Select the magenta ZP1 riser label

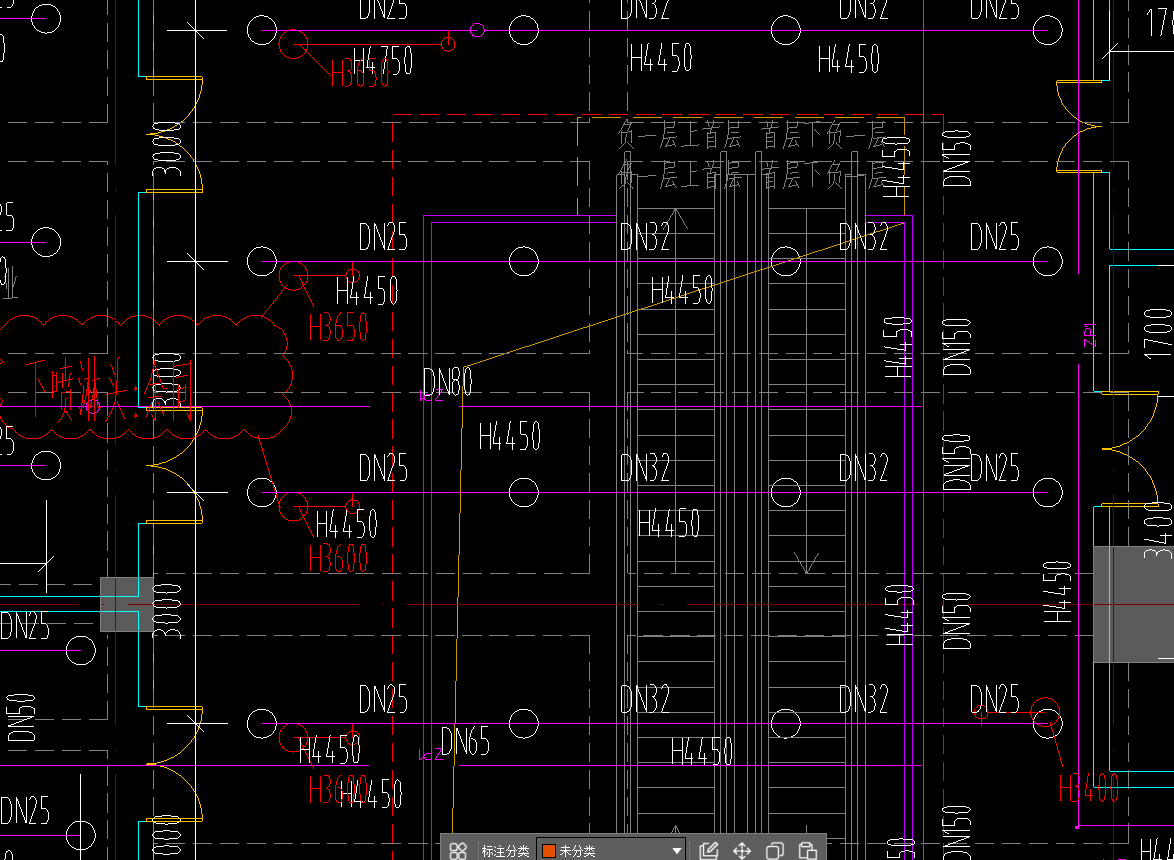click(1089, 335)
